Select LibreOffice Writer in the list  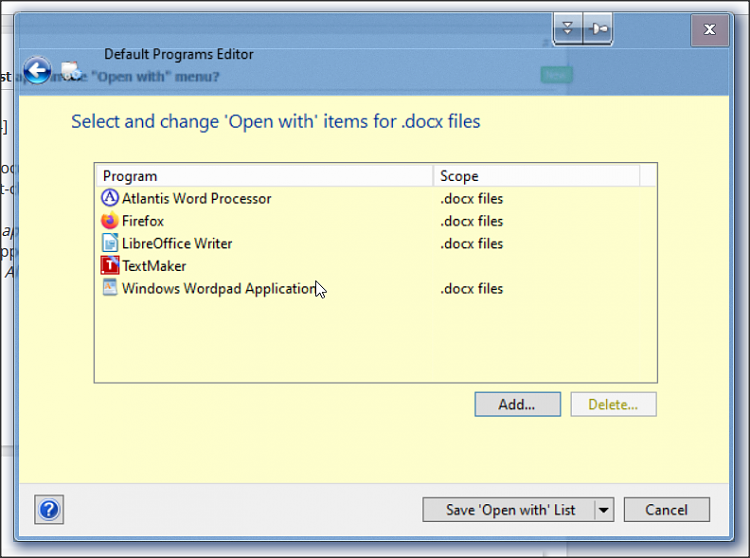pyautogui.click(x=375, y=243)
